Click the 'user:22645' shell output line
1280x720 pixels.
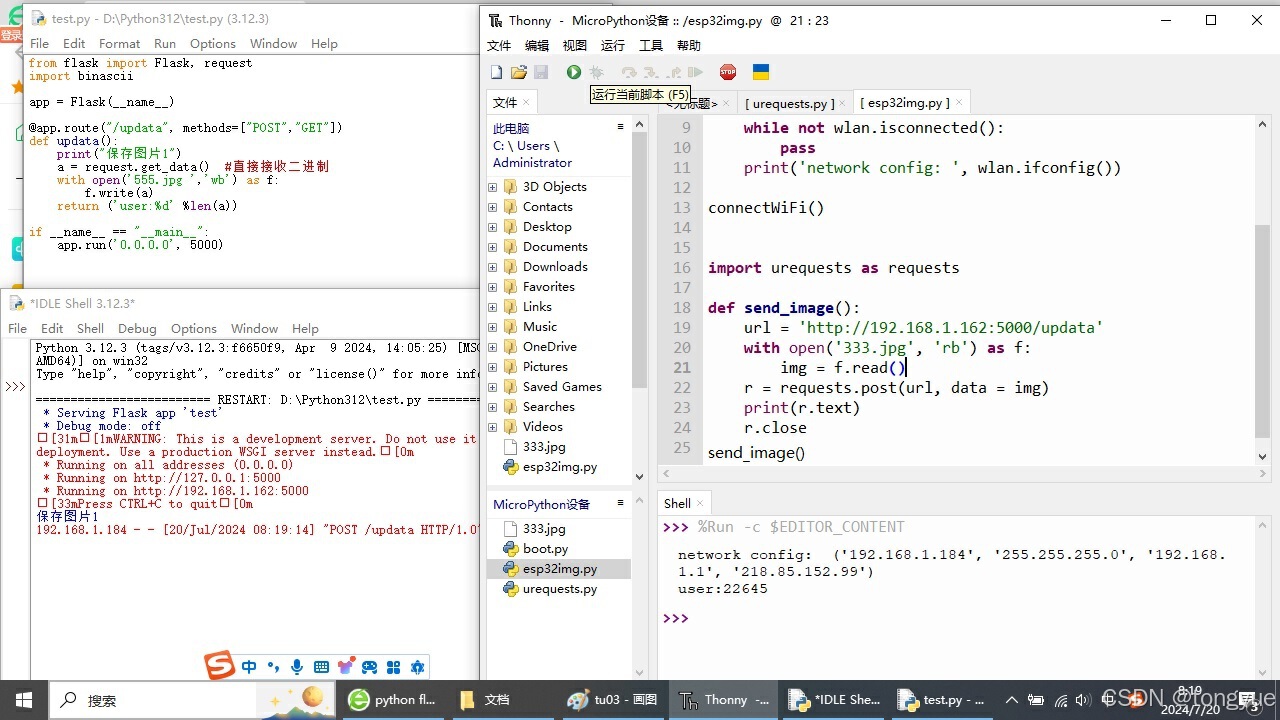pos(723,589)
